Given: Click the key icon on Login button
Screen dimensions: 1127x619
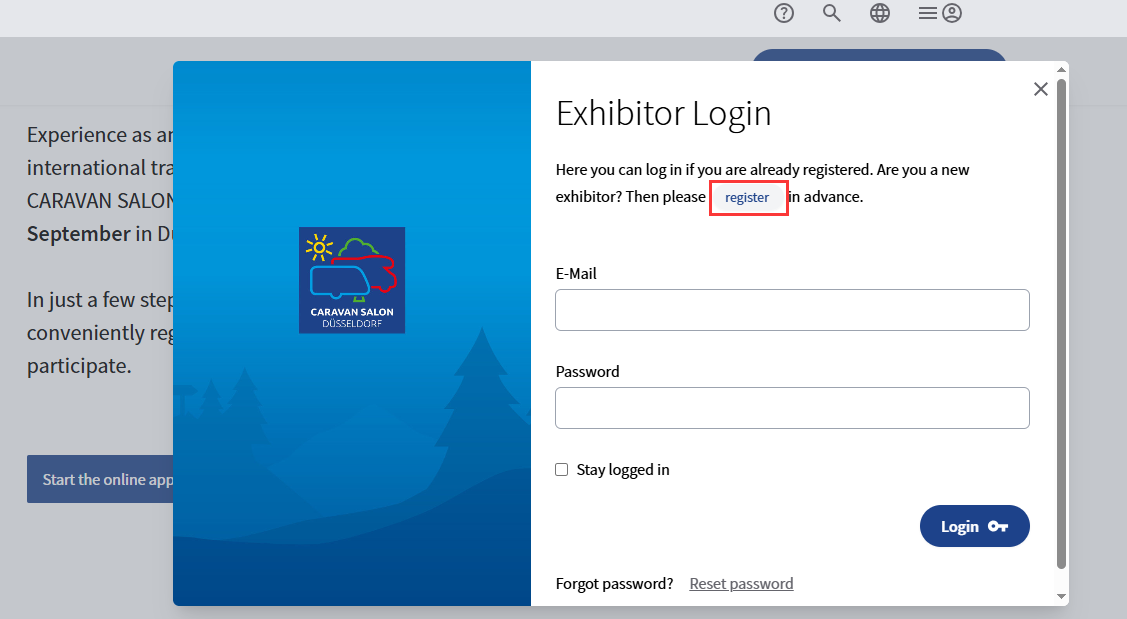Looking at the screenshot, I should tap(997, 527).
